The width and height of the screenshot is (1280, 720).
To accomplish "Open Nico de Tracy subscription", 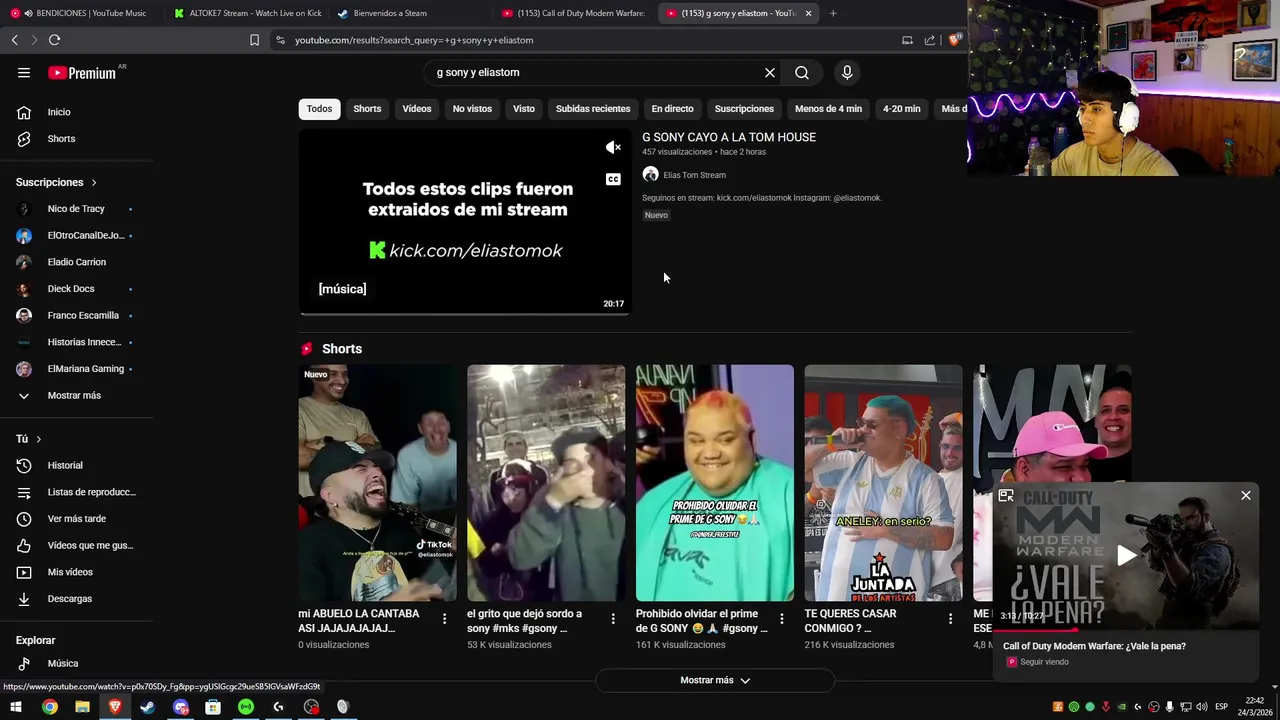I will click(x=76, y=209).
